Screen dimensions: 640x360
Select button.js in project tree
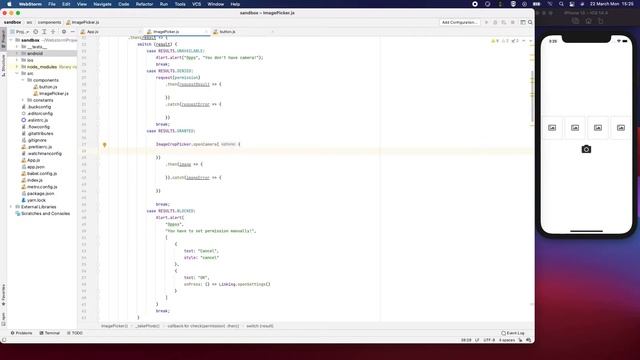(x=48, y=87)
